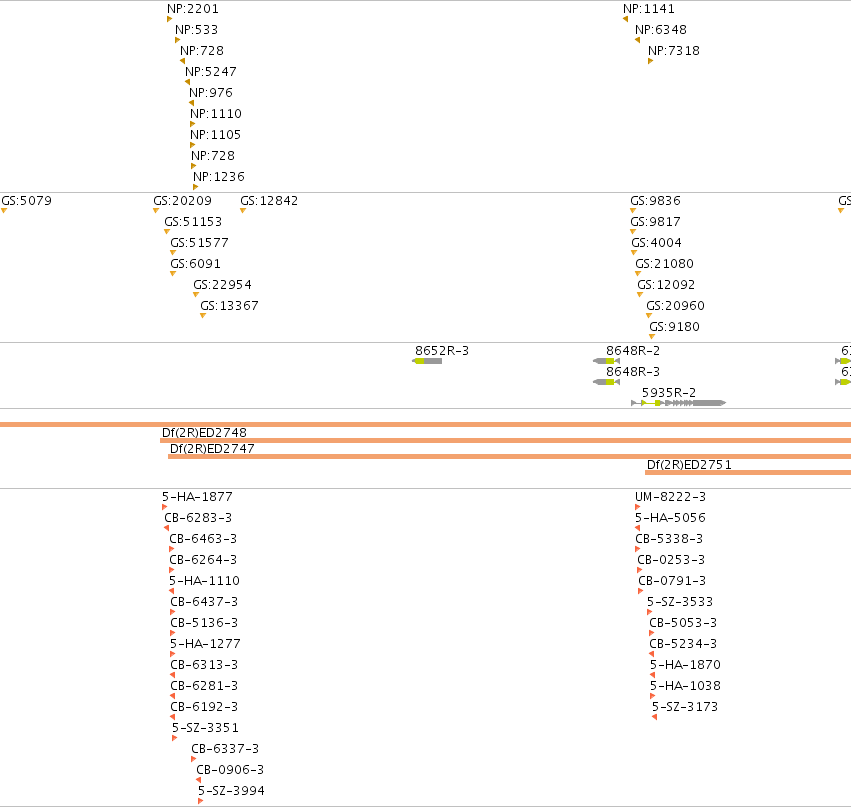Click the triangle marker under NP:1236

pos(195,187)
